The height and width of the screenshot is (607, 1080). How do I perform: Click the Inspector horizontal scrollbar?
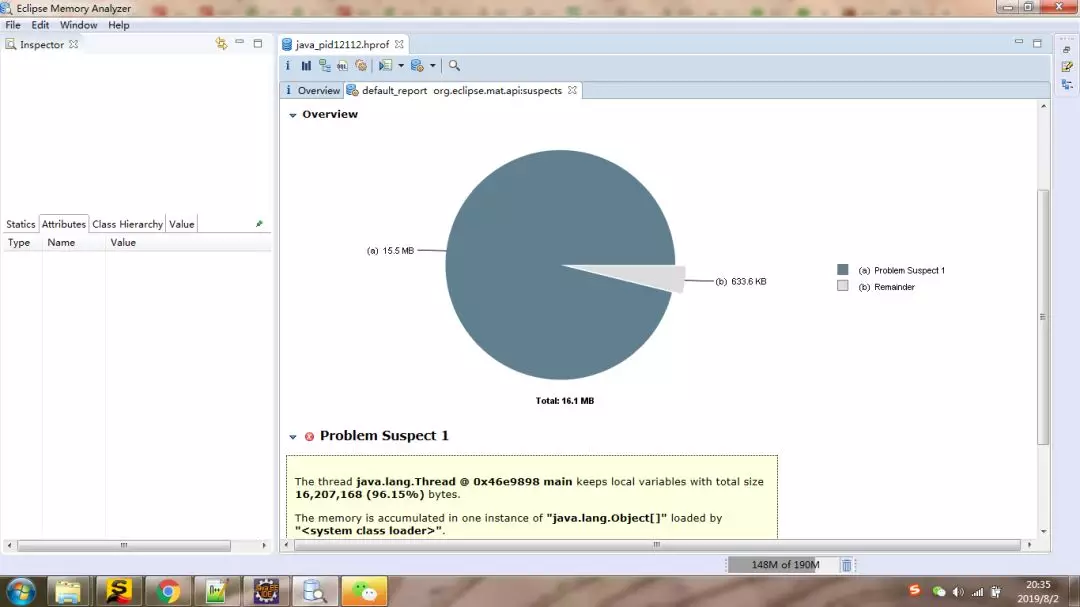pyautogui.click(x=124, y=545)
